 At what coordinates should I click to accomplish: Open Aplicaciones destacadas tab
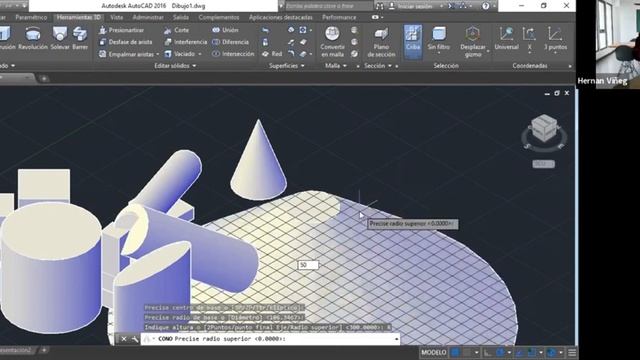point(280,17)
